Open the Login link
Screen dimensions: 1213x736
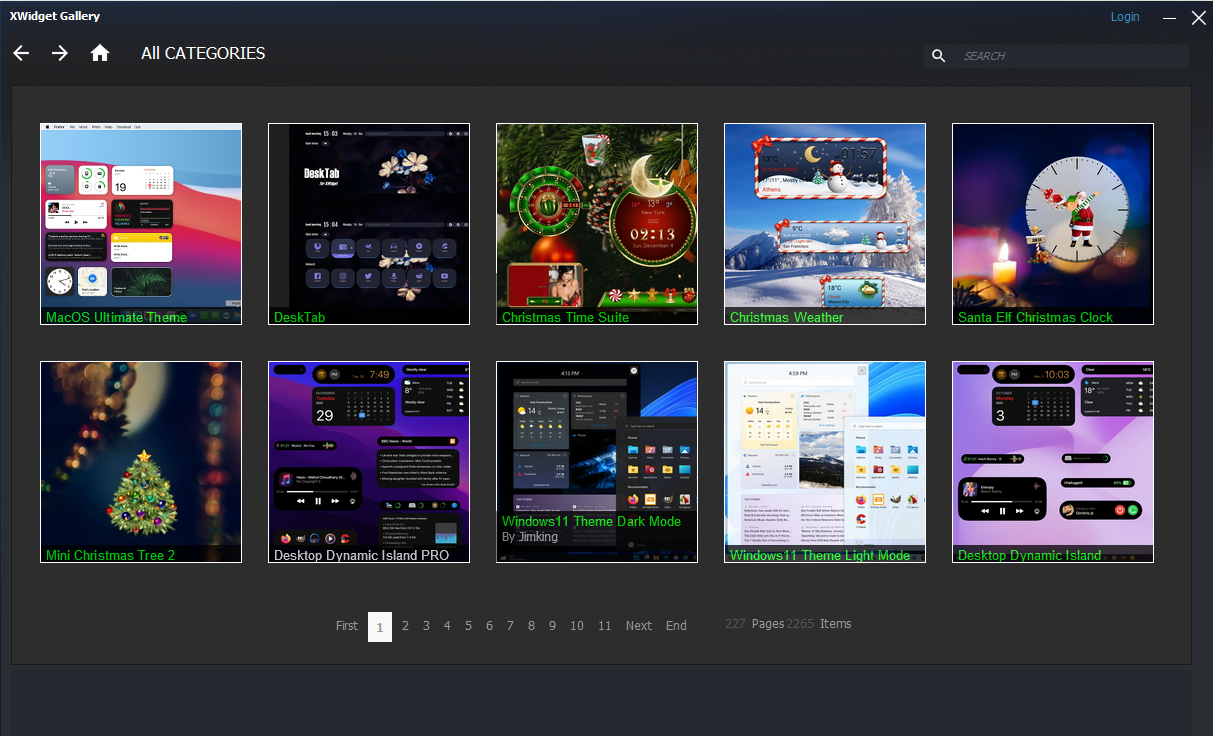pos(1125,16)
